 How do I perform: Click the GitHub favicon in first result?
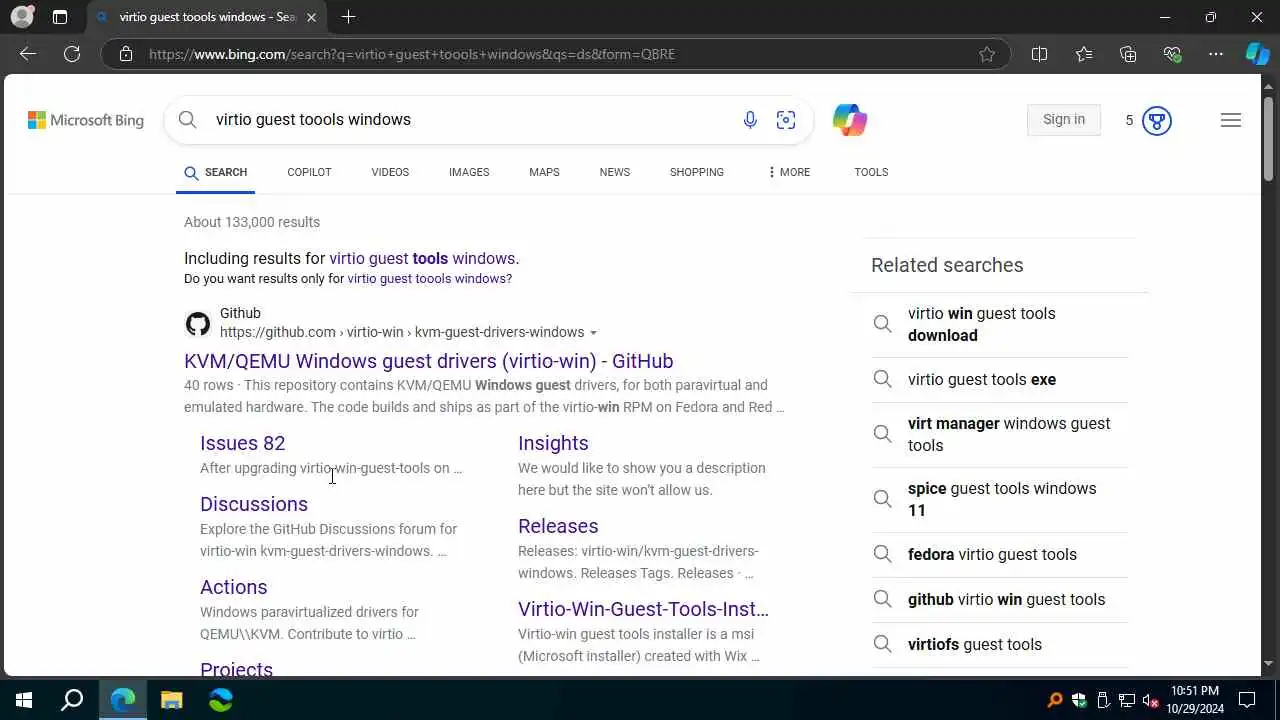pos(198,324)
